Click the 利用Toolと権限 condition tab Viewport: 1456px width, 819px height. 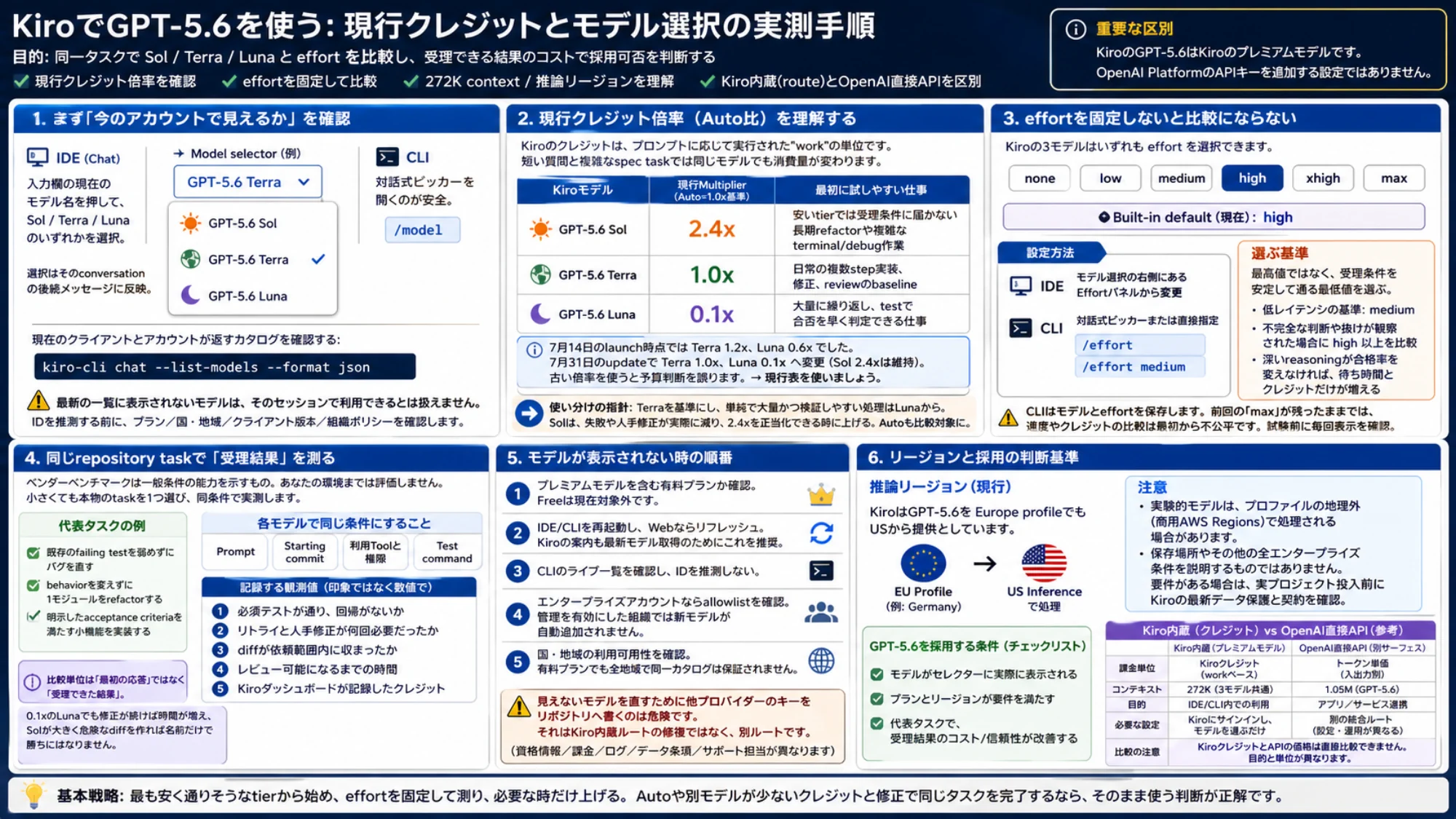tap(375, 552)
